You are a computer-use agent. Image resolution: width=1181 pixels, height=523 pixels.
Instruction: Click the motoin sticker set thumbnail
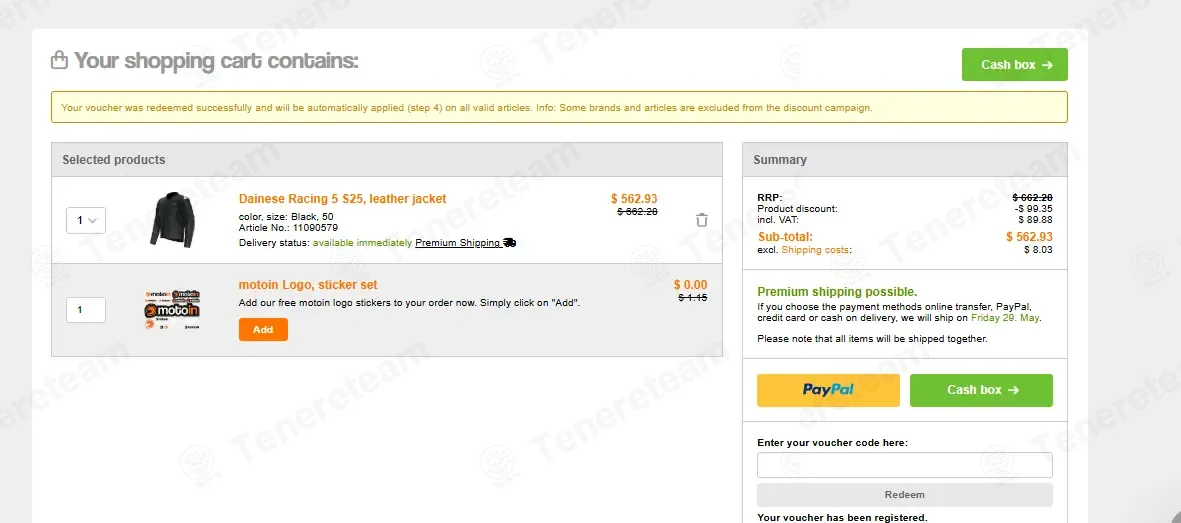172,309
